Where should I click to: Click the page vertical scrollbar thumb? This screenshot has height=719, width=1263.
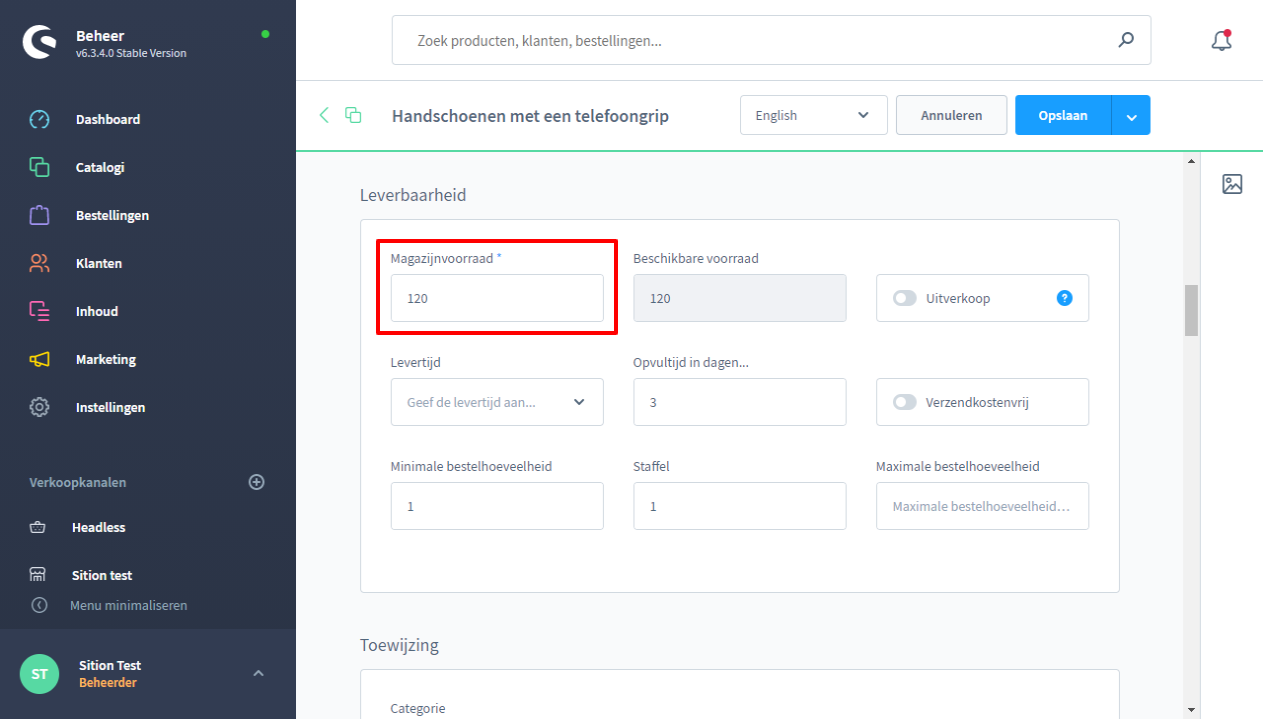(x=1190, y=310)
